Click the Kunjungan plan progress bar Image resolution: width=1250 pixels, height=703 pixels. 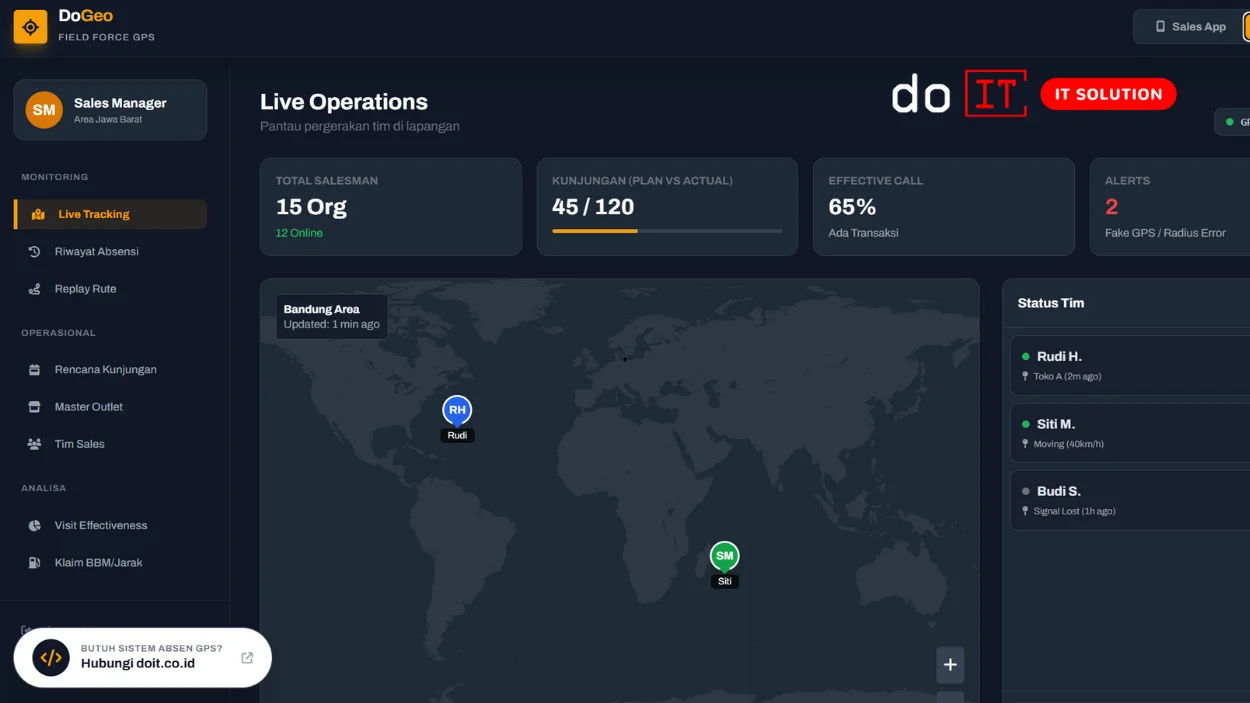click(x=667, y=231)
